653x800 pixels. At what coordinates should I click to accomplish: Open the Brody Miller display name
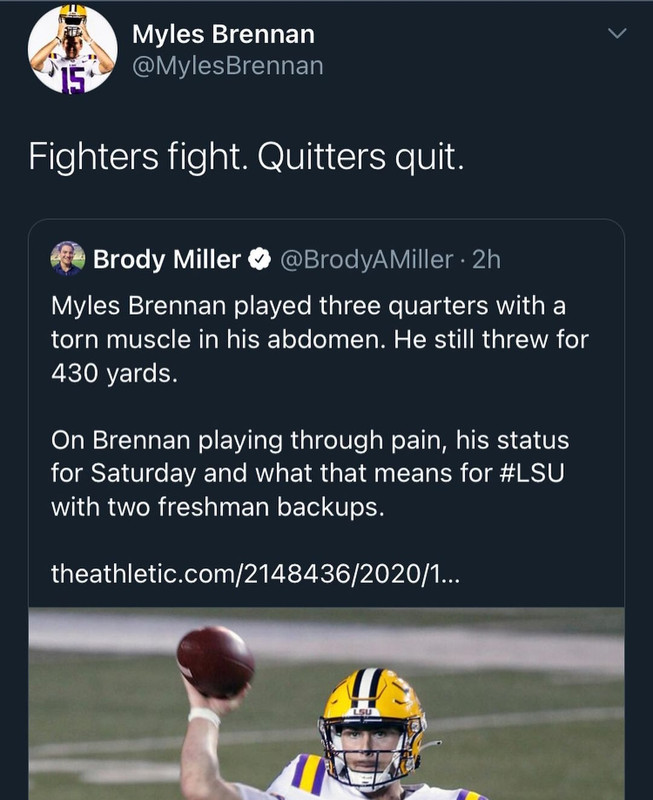click(167, 260)
